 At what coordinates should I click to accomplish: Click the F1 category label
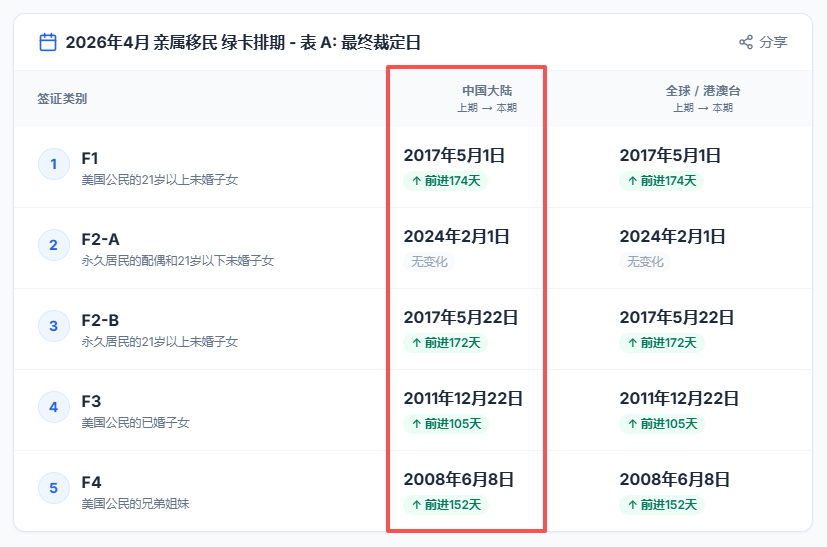click(90, 158)
